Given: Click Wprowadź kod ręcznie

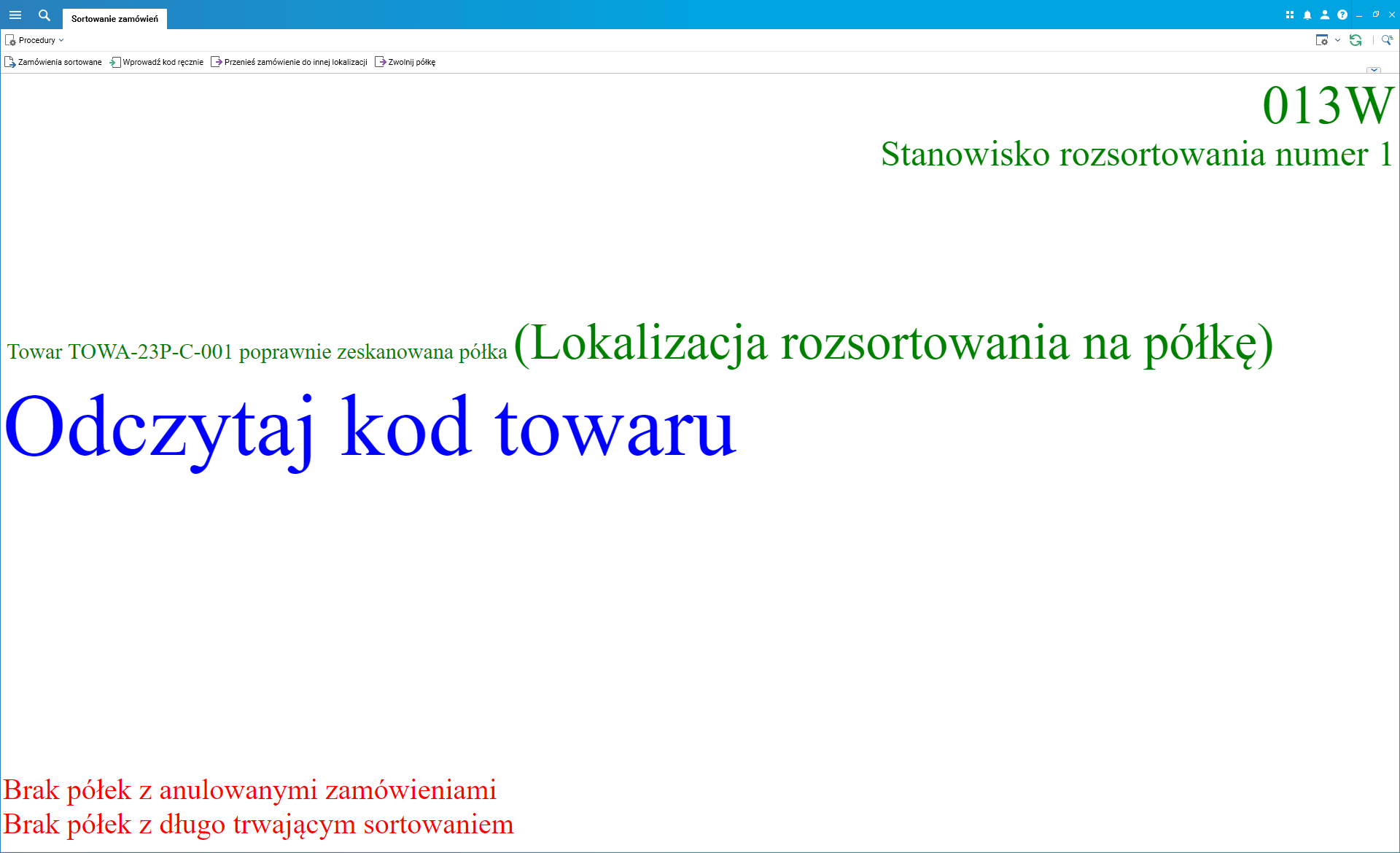Looking at the screenshot, I should tap(156, 62).
